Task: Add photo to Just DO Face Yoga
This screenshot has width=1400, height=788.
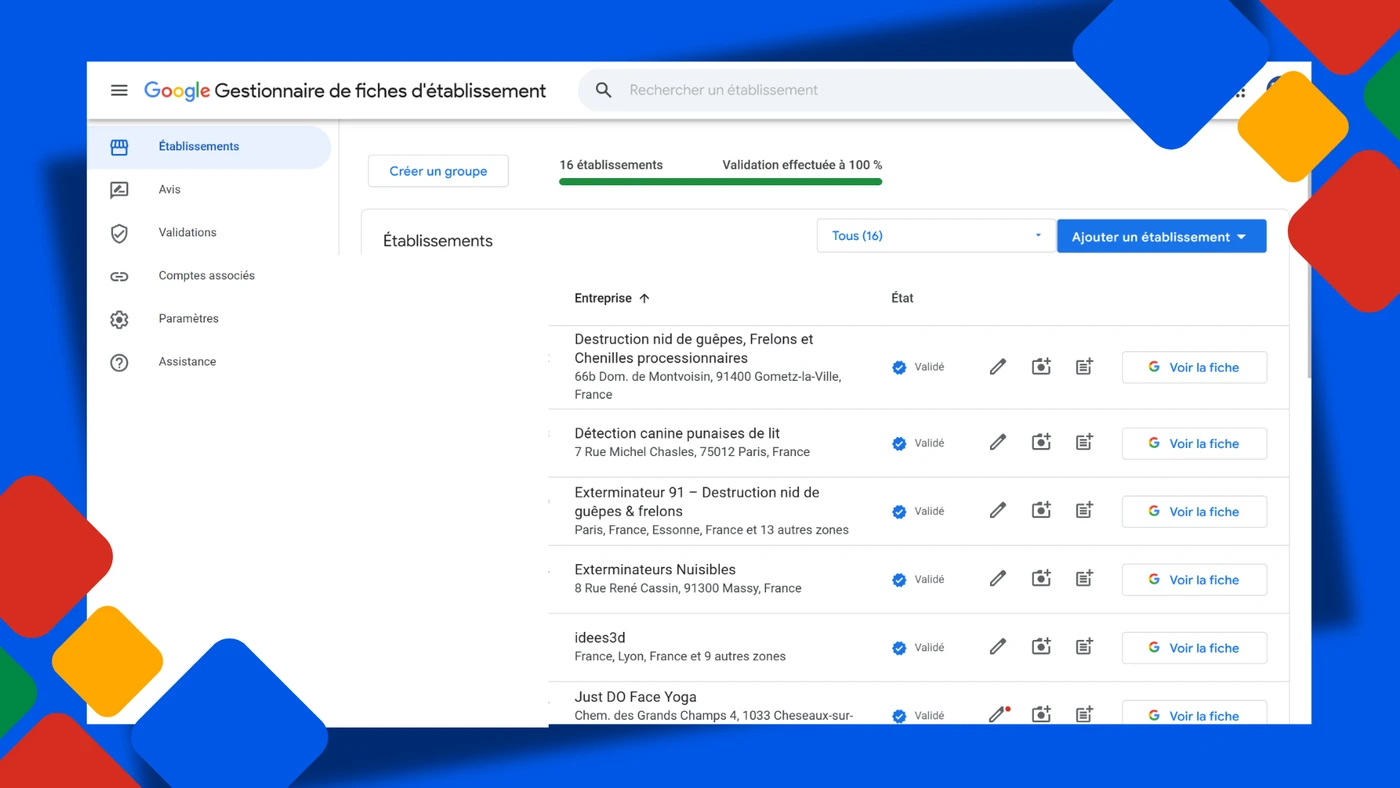Action: point(1041,714)
